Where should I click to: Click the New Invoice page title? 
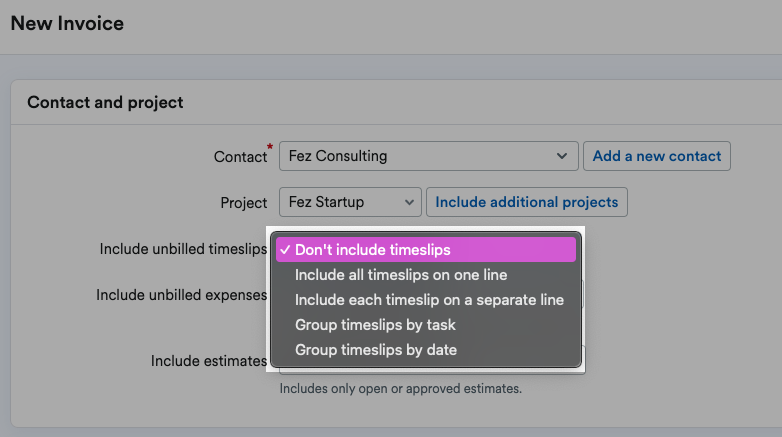[x=67, y=23]
